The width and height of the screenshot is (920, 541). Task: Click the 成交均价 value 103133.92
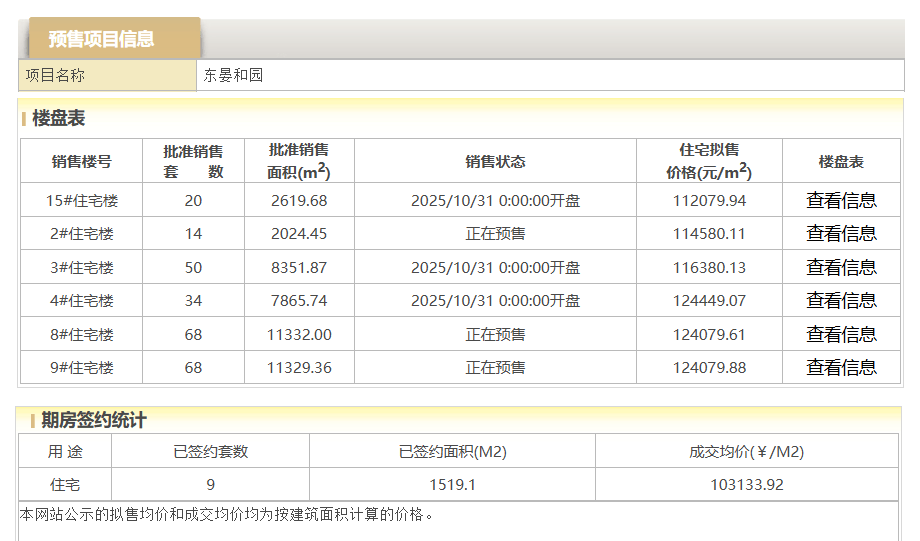pos(746,485)
